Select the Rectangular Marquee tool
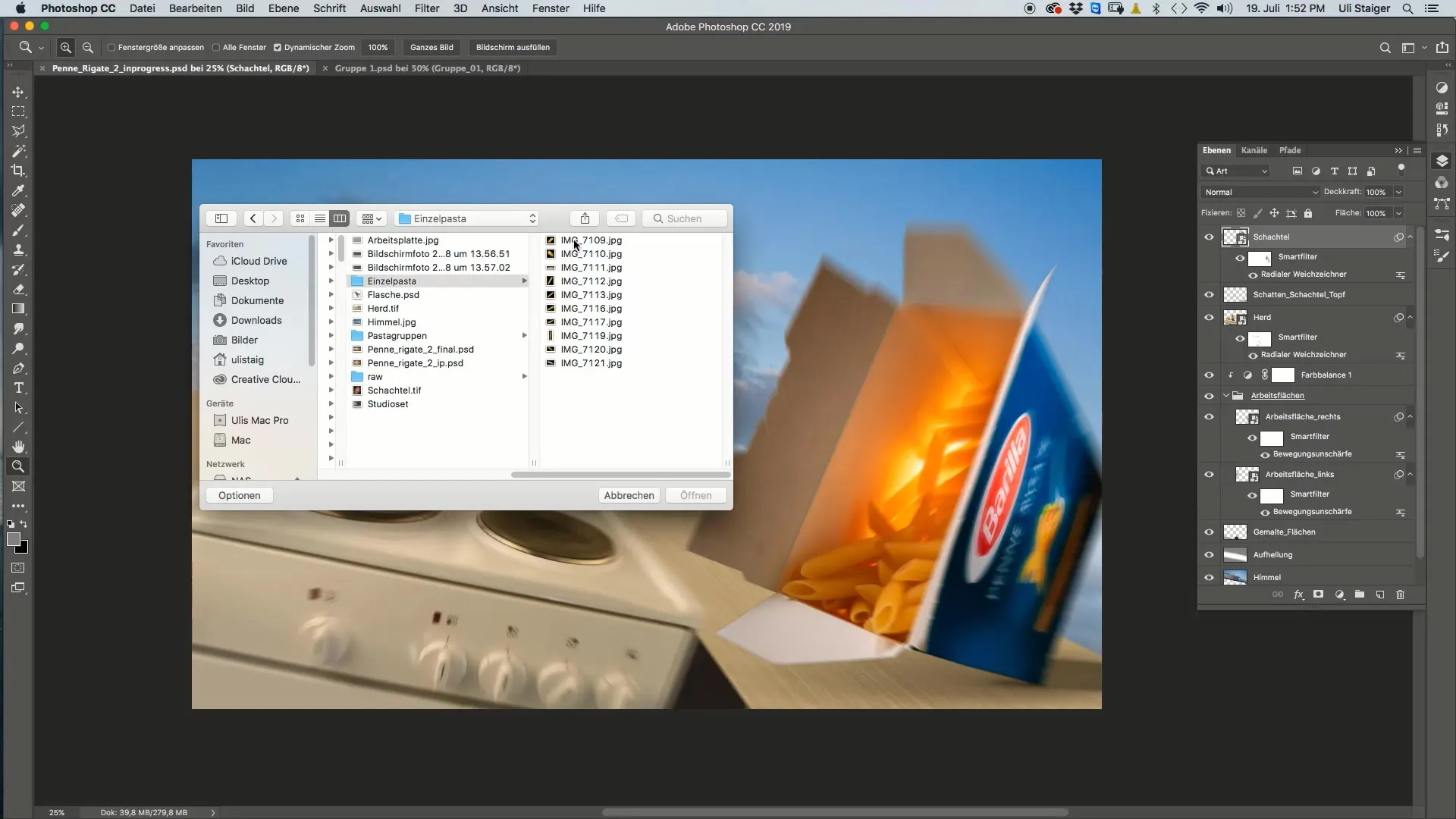Image resolution: width=1456 pixels, height=819 pixels. (18, 111)
